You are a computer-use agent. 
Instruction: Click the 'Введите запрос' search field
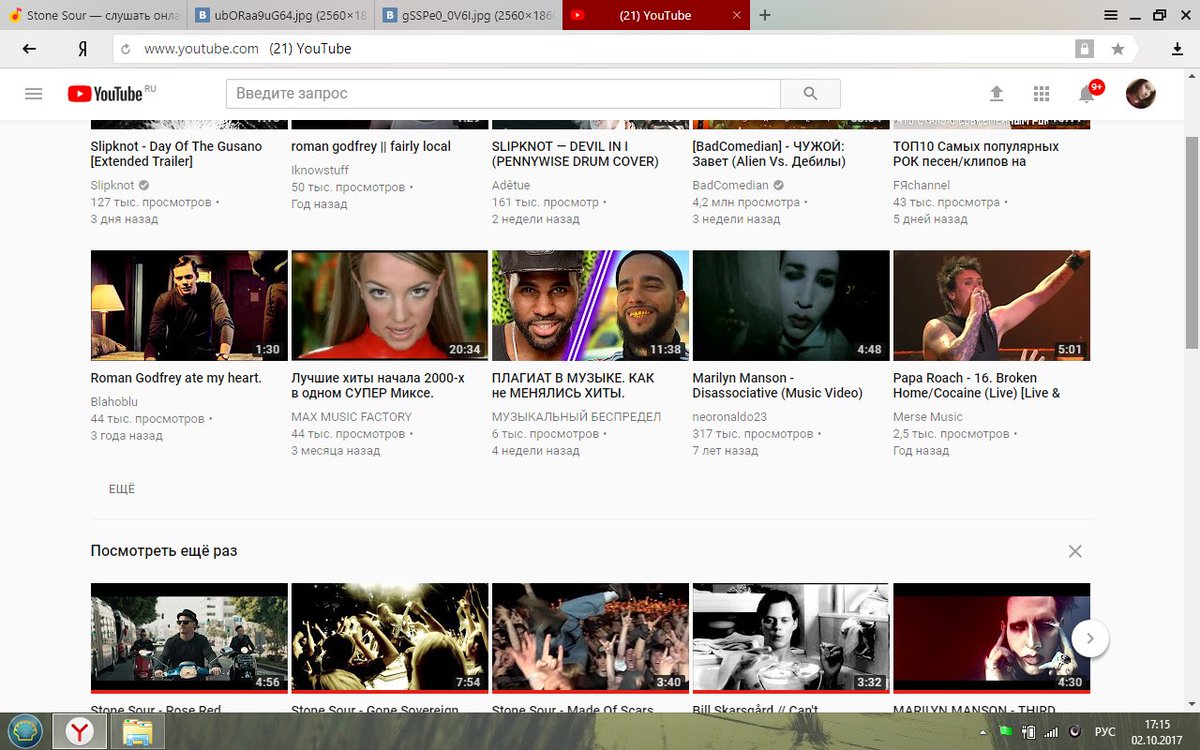[503, 93]
